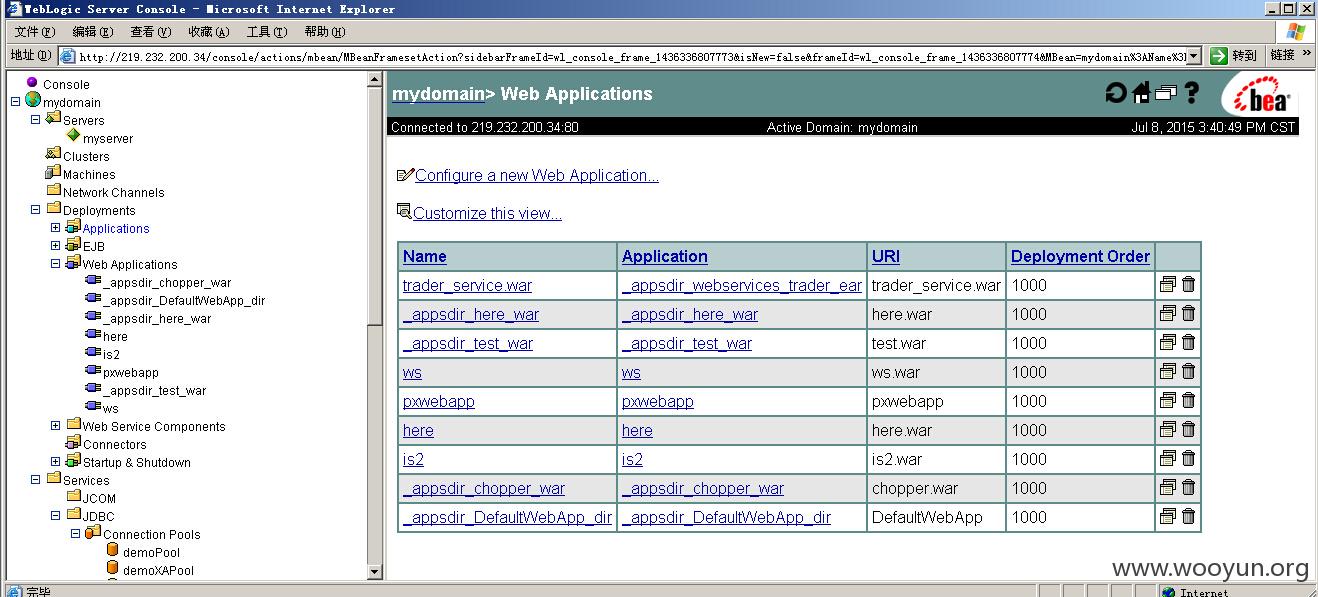This screenshot has height=597, width=1318.
Task: Click the 链接 links toolbar label
Action: tap(1283, 56)
